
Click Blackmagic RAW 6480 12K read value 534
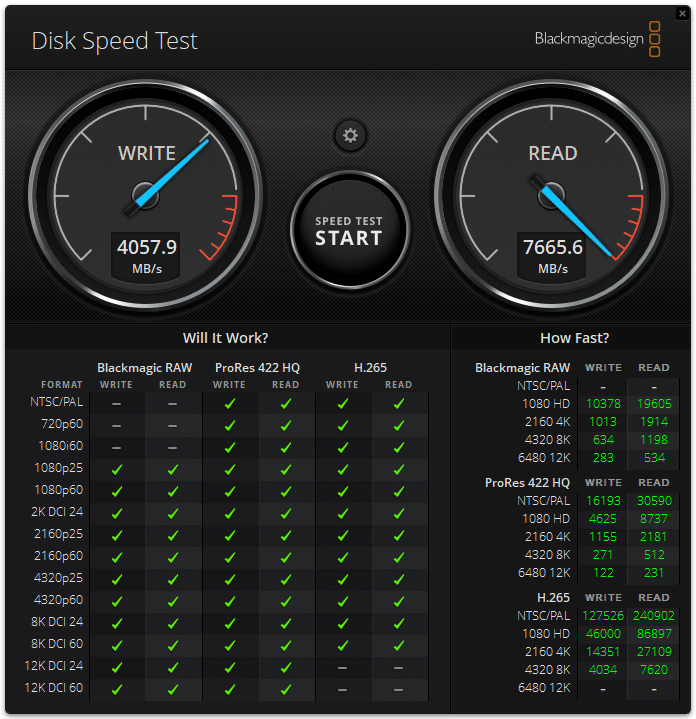coord(654,458)
